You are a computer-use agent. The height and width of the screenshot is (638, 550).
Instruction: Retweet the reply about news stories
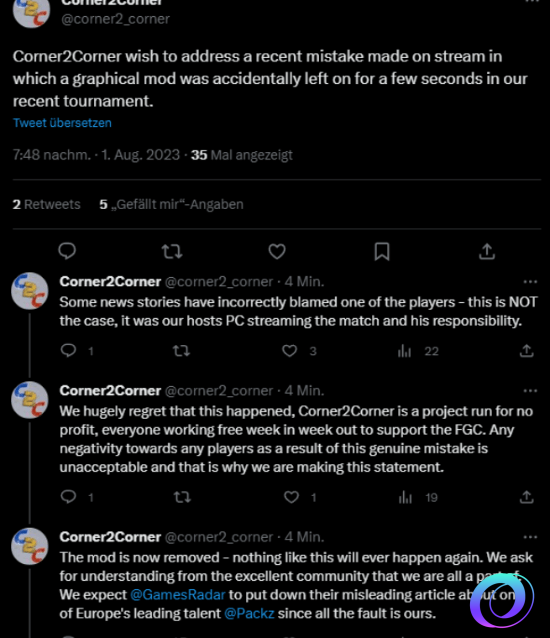point(181,351)
